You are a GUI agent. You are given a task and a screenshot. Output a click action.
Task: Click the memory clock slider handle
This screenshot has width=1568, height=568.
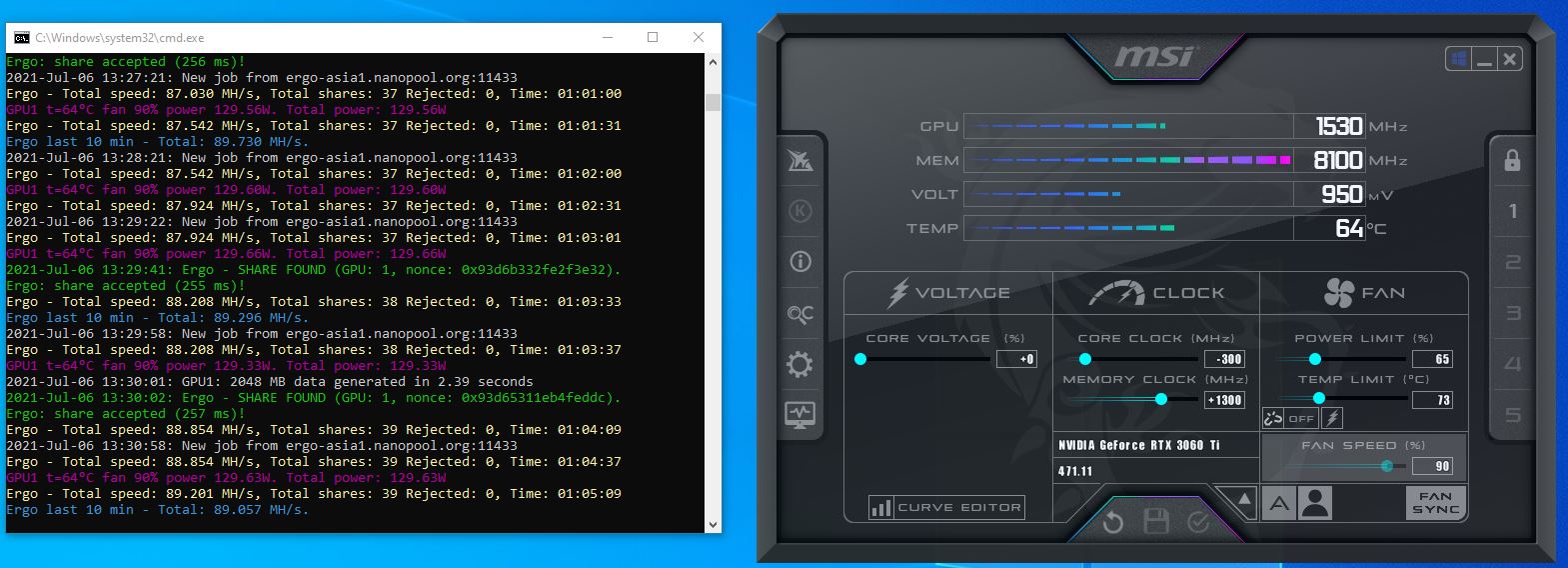coord(1161,399)
